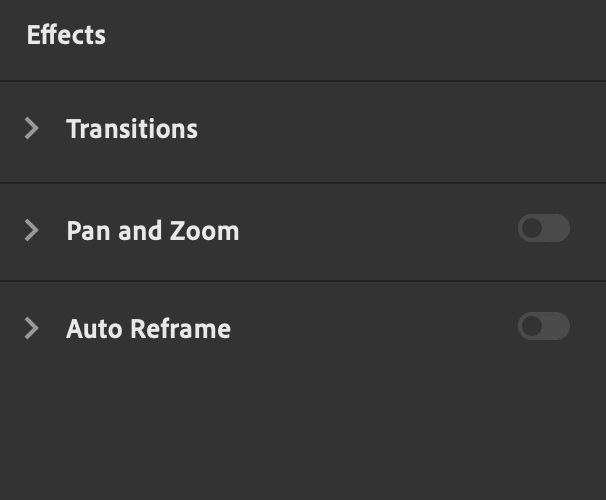The width and height of the screenshot is (606, 500).
Task: Click the Effects heading text
Action: pyautogui.click(x=66, y=35)
